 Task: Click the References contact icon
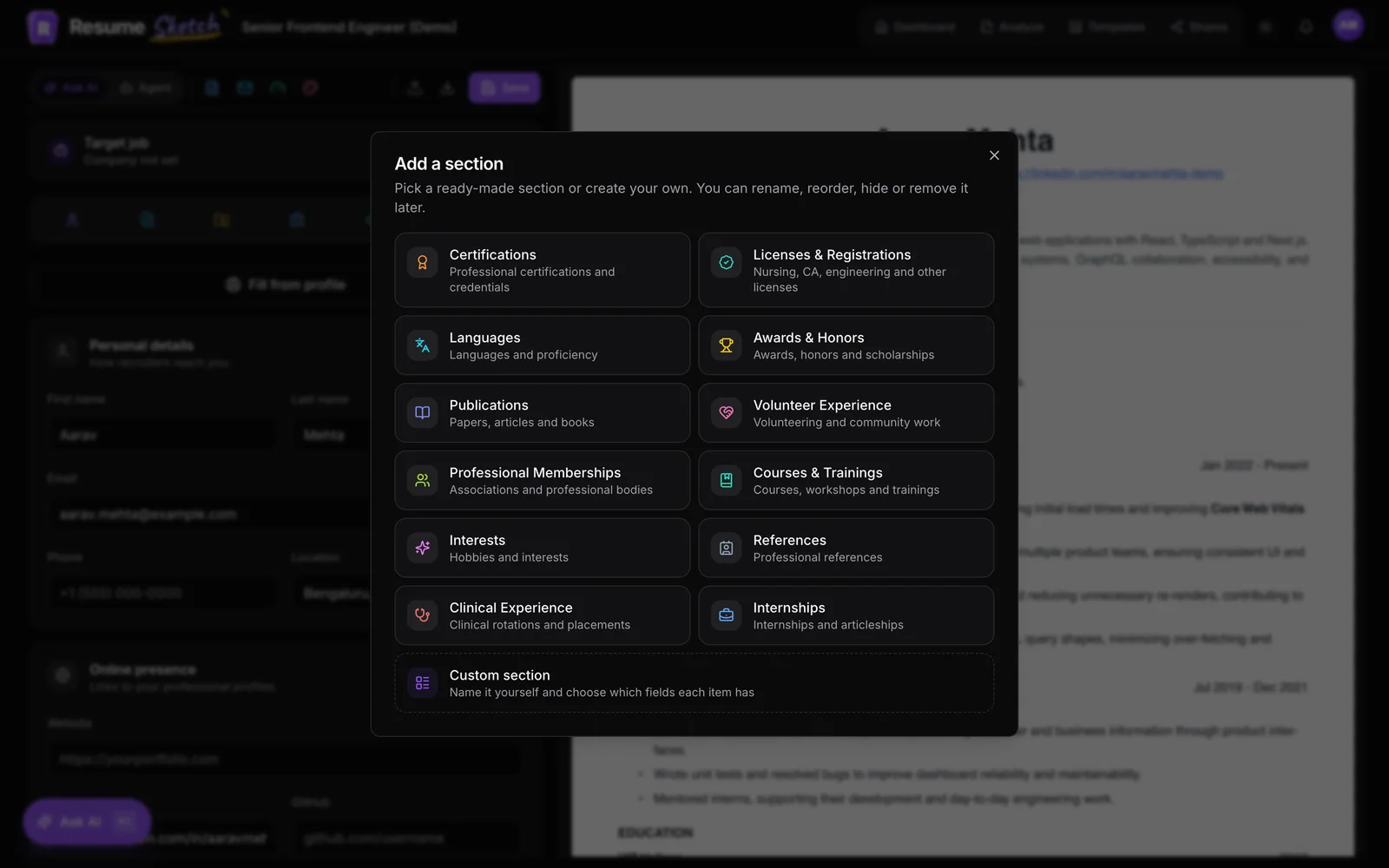[x=727, y=548]
